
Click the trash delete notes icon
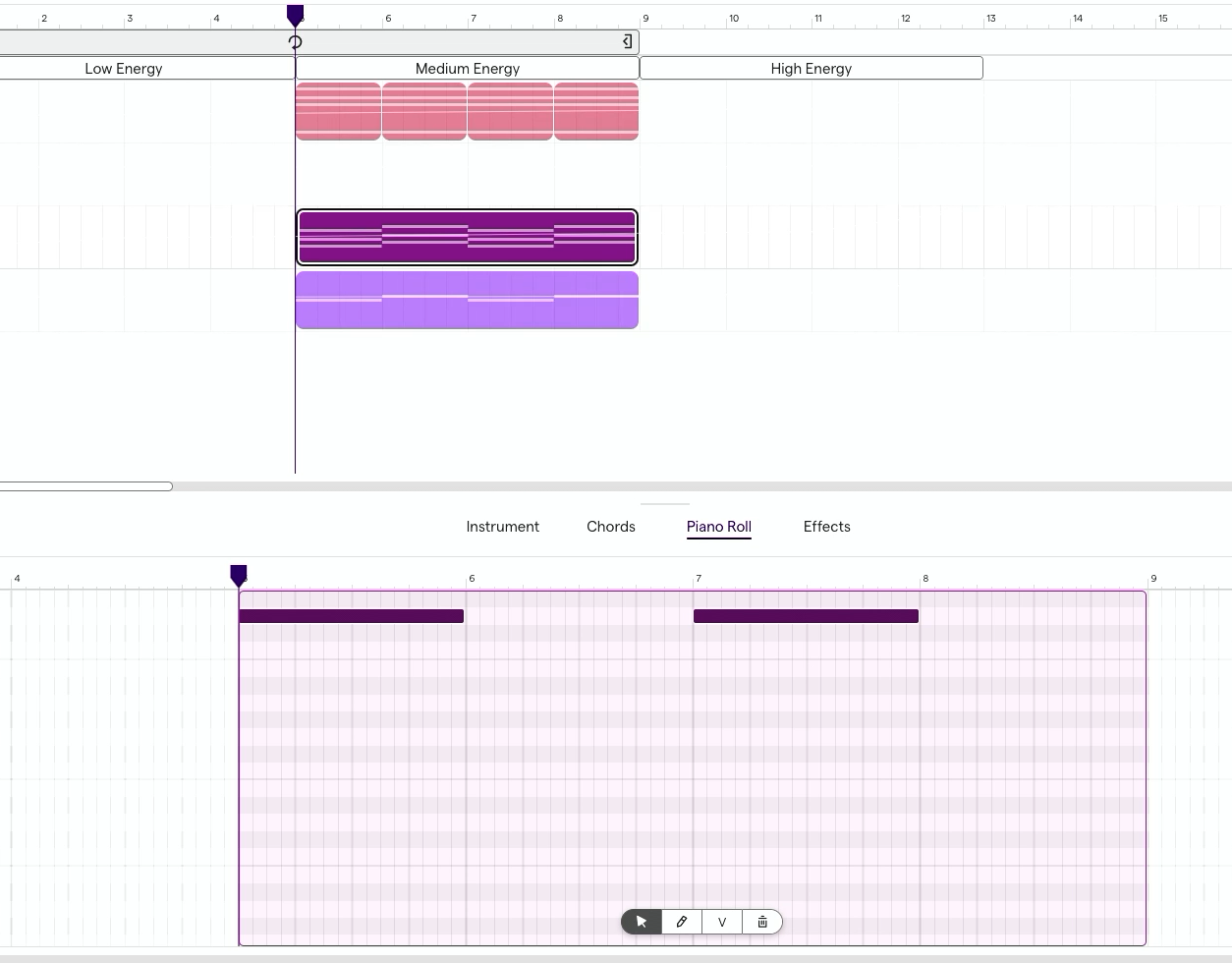coord(762,922)
